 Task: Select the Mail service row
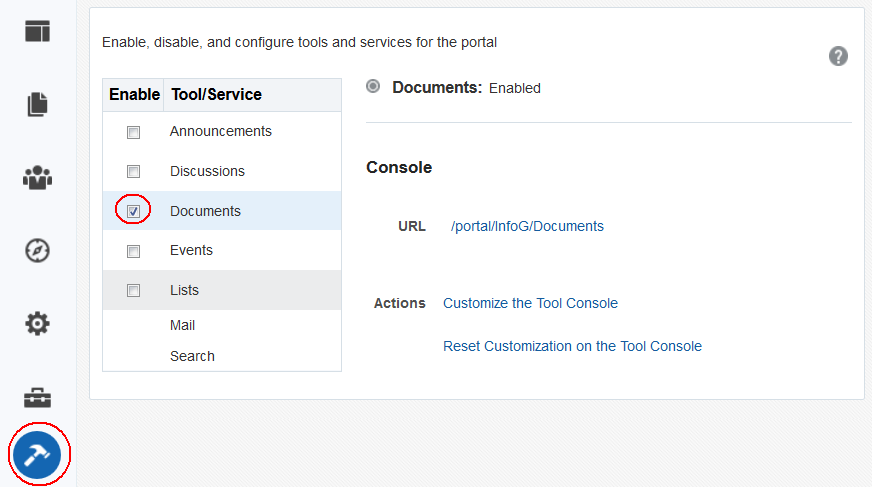(x=182, y=325)
